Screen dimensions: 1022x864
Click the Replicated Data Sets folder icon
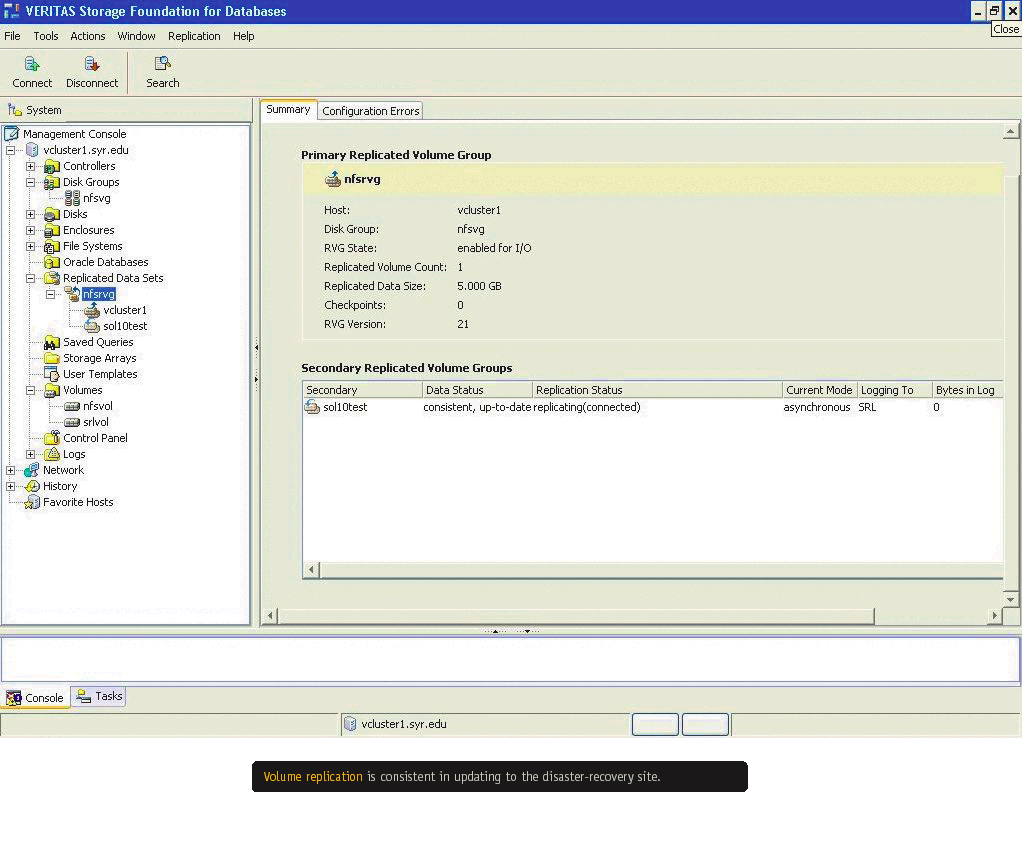tap(51, 278)
